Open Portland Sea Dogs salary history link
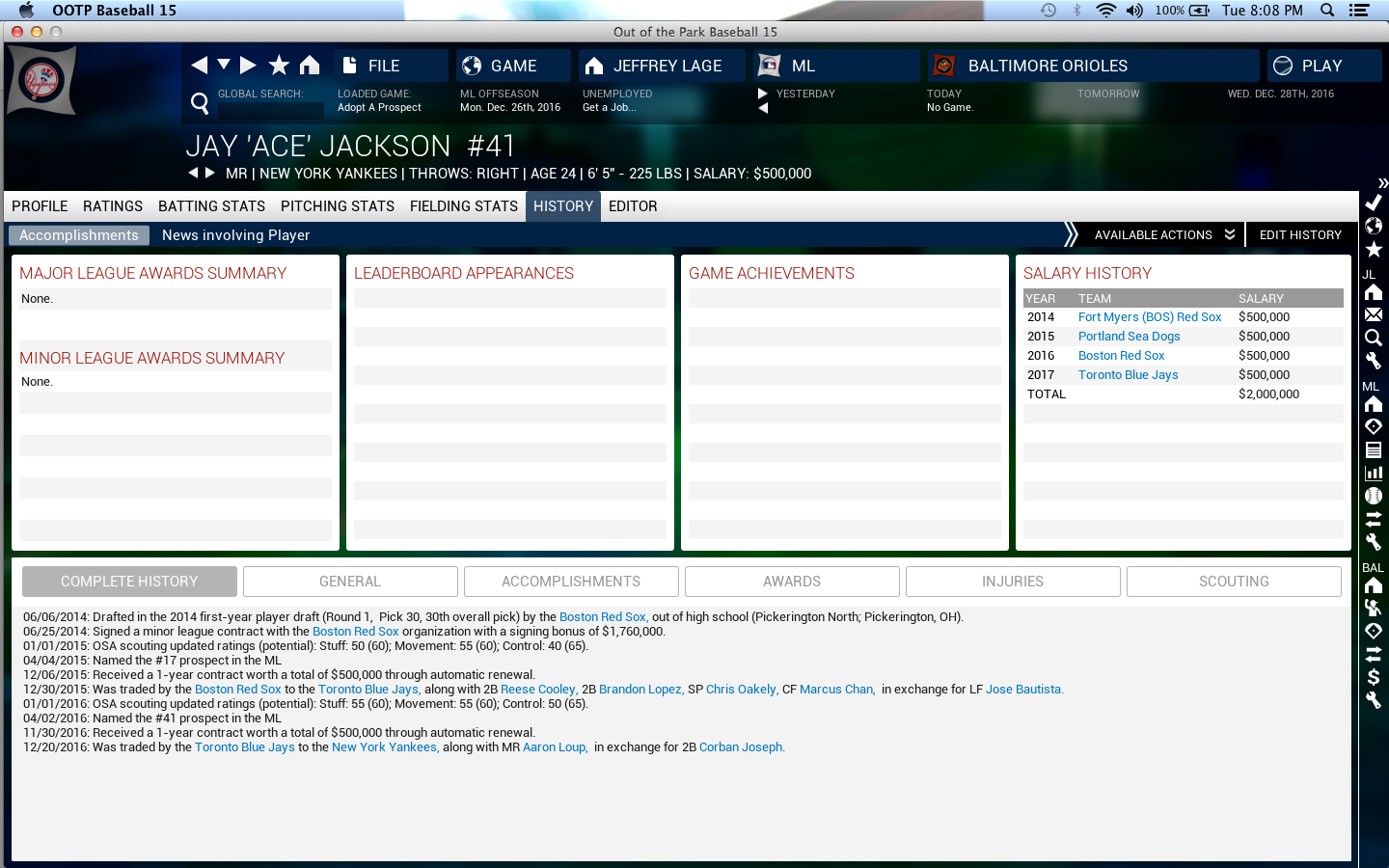The width and height of the screenshot is (1389, 868). [x=1130, y=337]
